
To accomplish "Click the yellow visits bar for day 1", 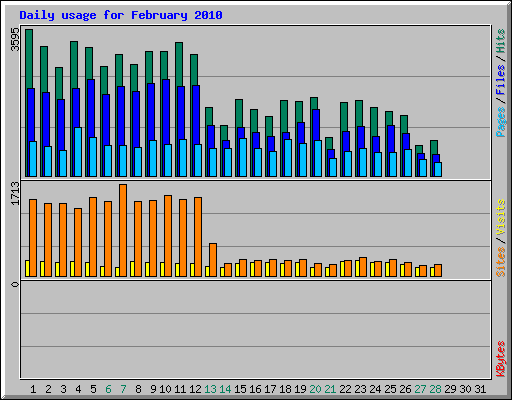I will 27,268.
